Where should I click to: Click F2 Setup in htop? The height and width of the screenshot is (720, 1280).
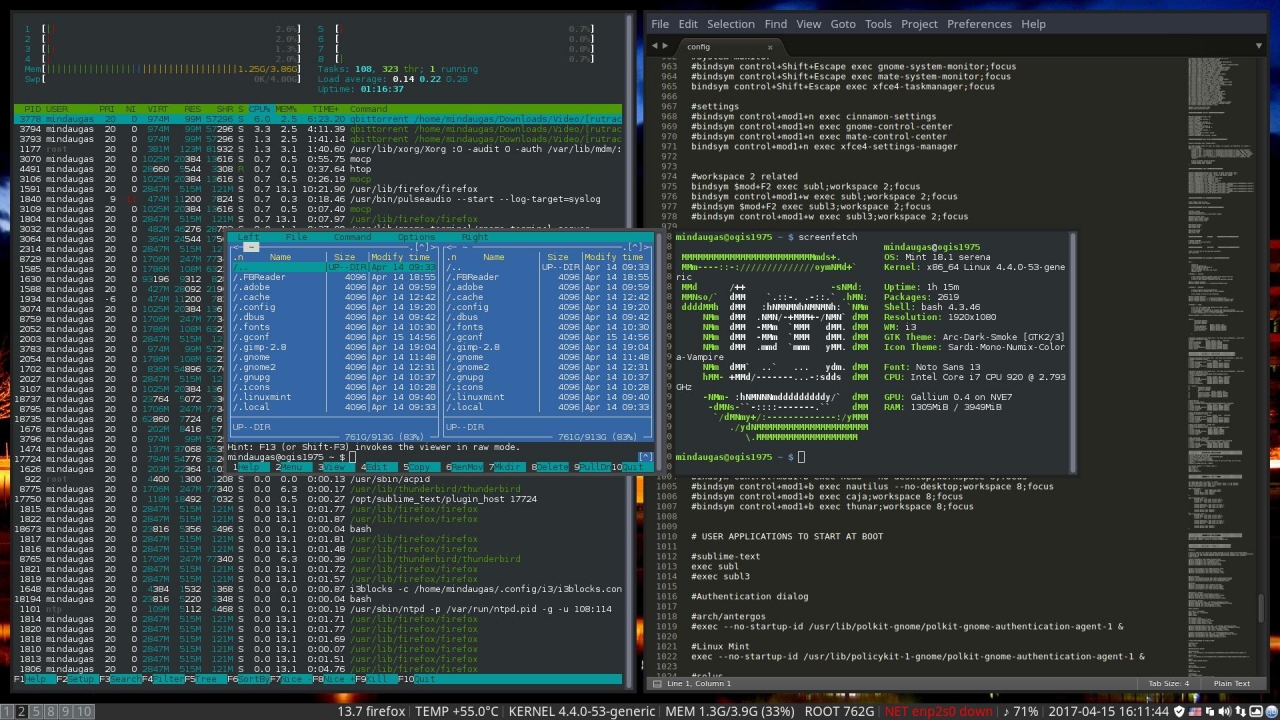point(76,680)
